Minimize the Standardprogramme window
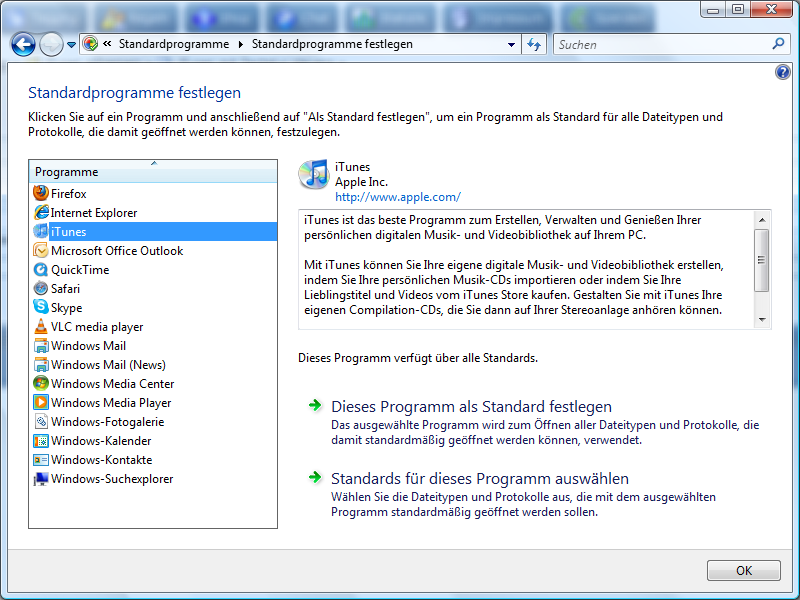The width and height of the screenshot is (800, 600). pos(713,9)
